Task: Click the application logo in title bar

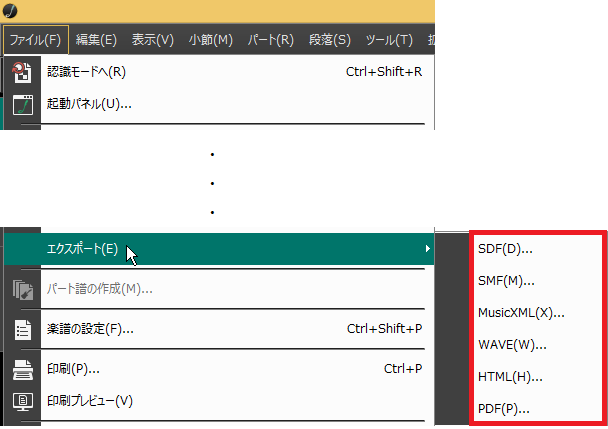Action: click(x=11, y=11)
